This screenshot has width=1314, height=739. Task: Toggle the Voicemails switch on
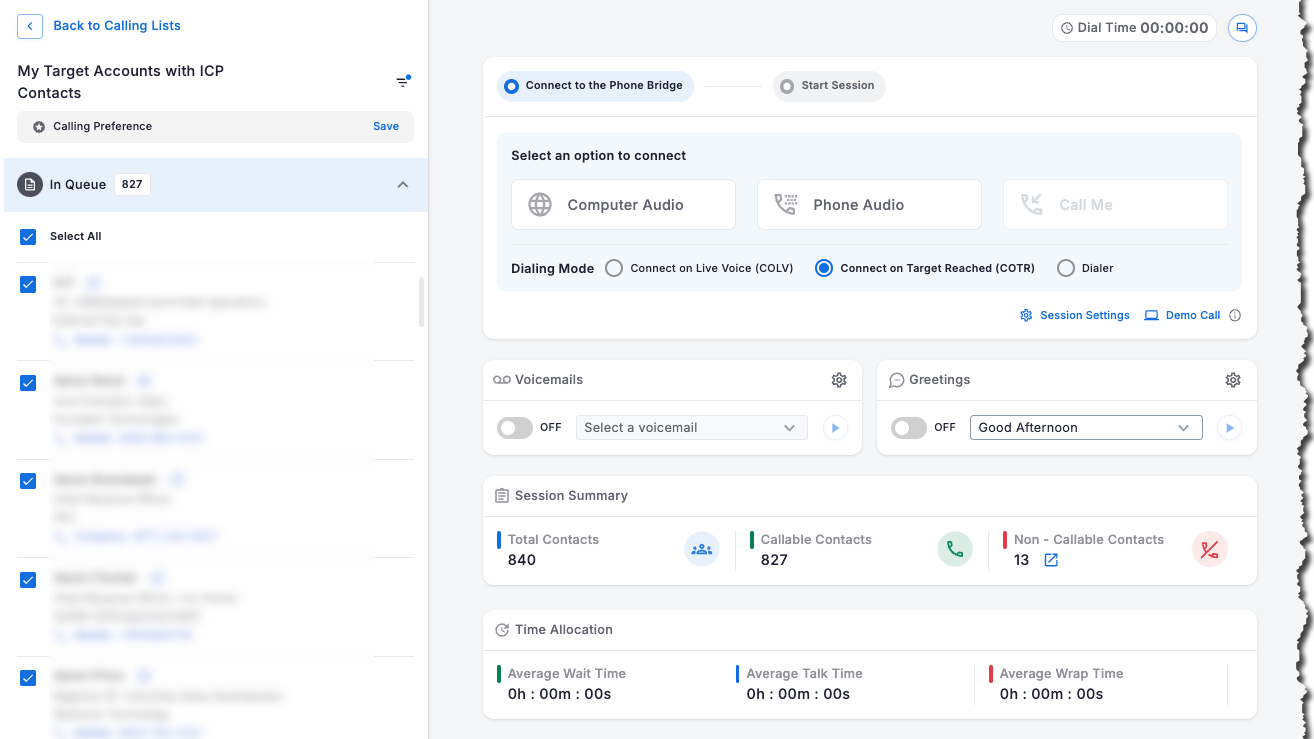[x=515, y=428]
